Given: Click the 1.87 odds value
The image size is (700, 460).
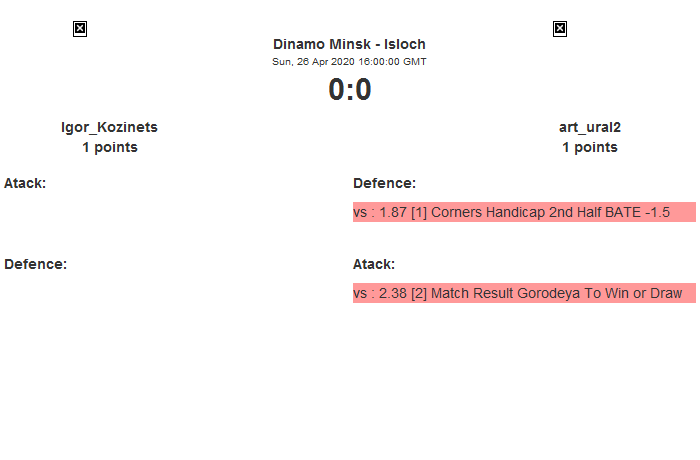Looking at the screenshot, I should 393,213.
